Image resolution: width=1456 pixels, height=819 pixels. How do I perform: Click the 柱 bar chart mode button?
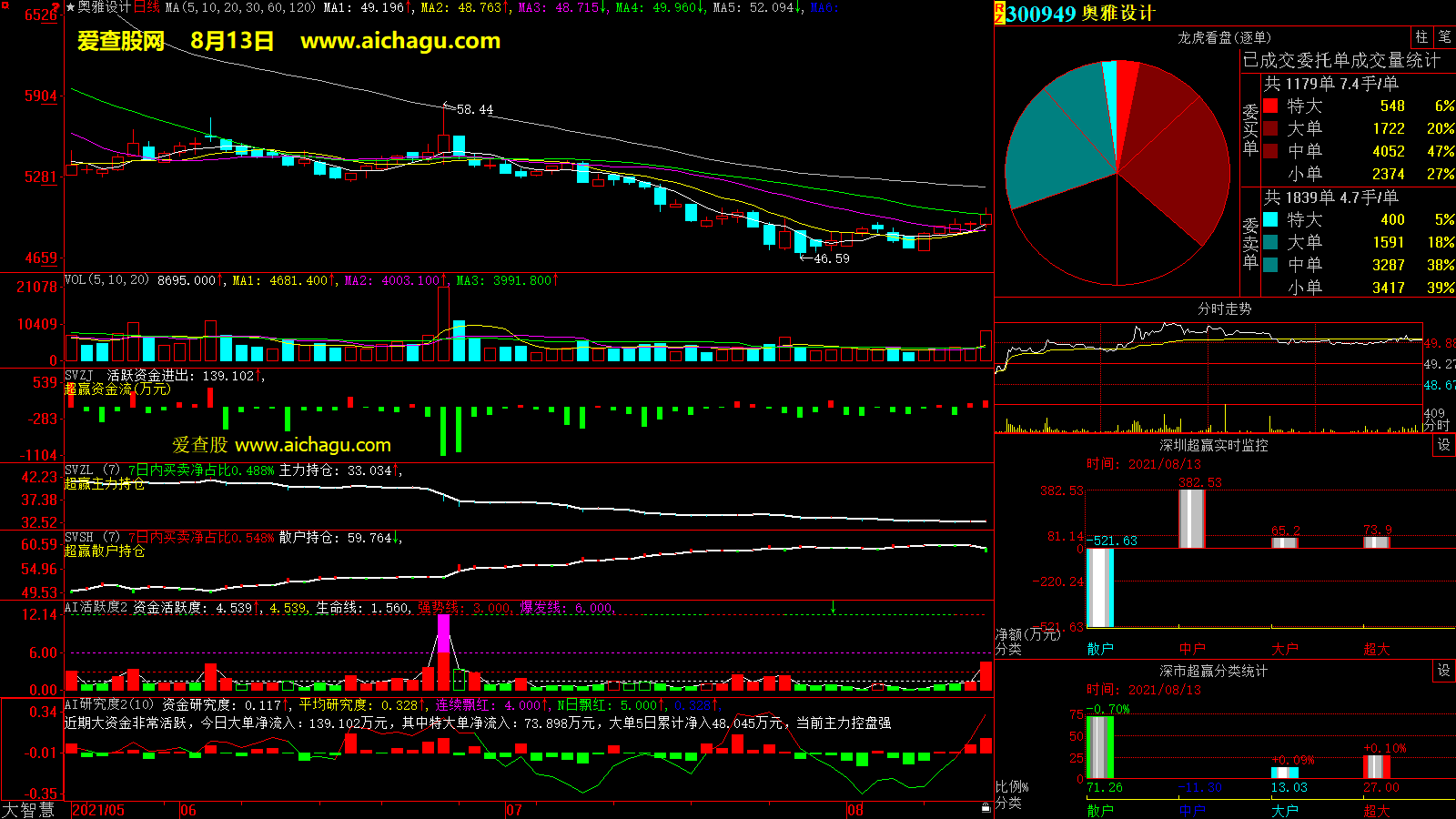[x=1421, y=37]
